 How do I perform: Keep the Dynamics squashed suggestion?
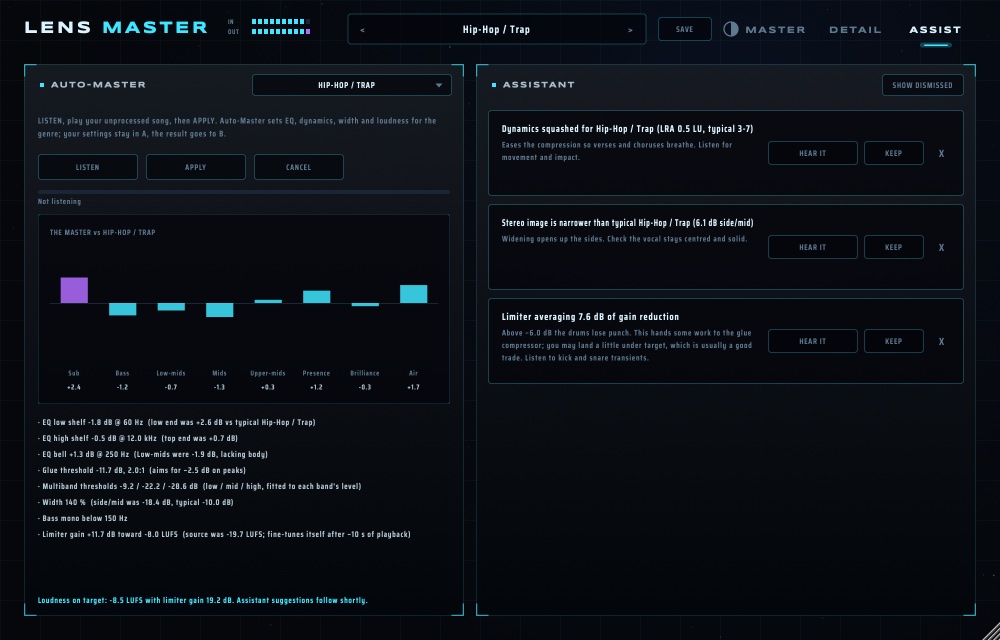[893, 153]
